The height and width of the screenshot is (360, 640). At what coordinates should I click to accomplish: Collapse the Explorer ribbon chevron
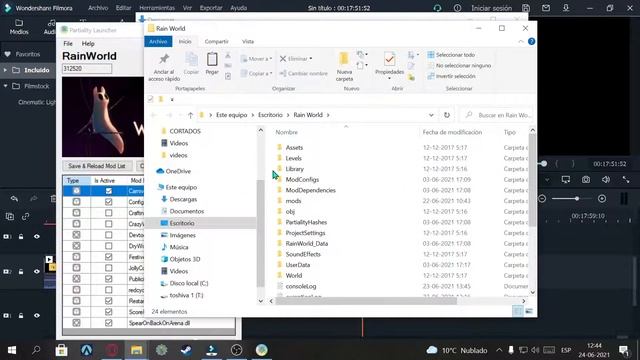(x=521, y=41)
